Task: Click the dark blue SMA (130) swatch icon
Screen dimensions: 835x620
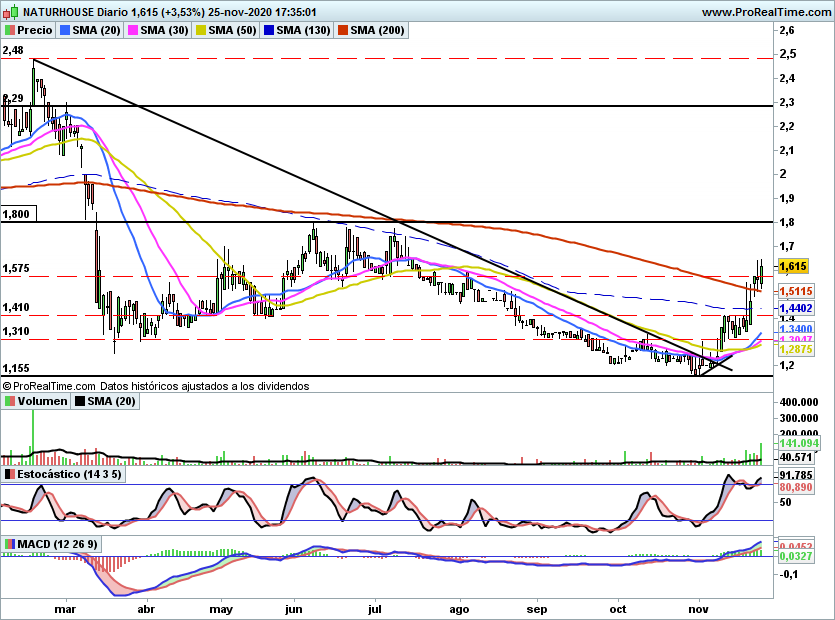Action: [269, 30]
